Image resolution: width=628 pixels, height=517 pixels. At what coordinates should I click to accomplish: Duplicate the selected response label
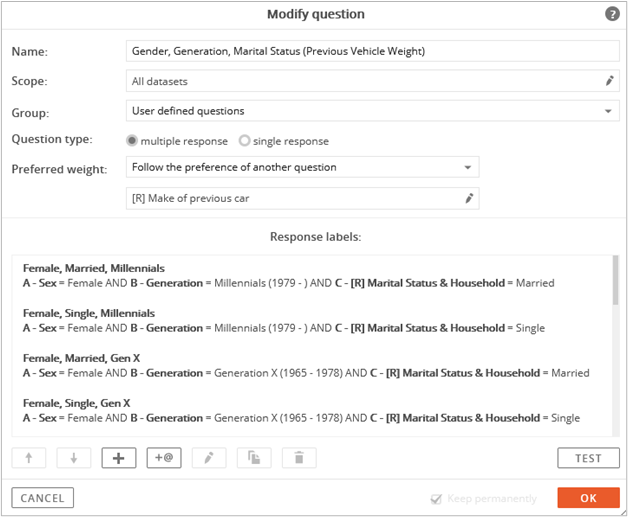[254, 458]
